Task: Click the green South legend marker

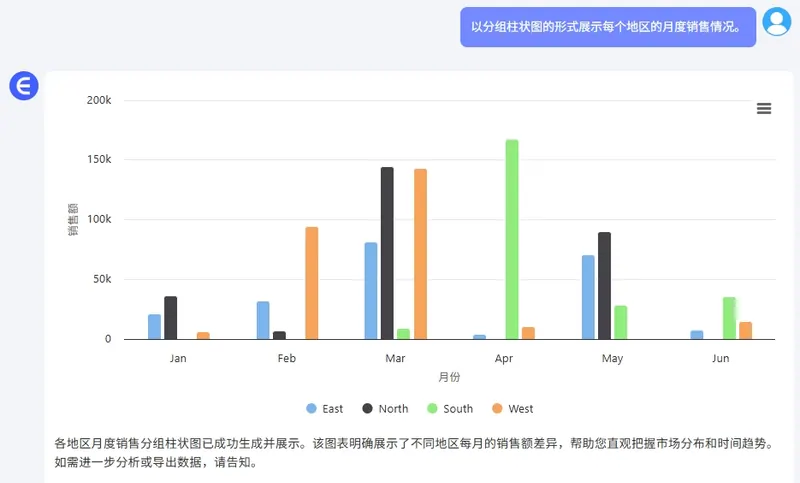Action: [432, 409]
